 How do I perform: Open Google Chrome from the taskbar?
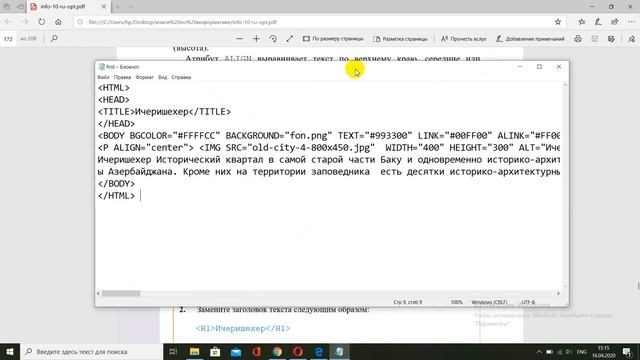[277, 351]
